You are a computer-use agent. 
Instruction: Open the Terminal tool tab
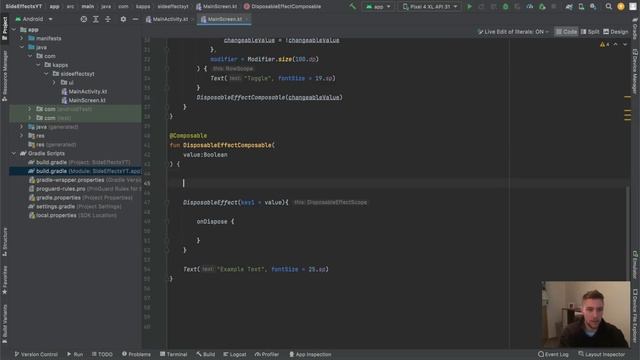point(173,354)
